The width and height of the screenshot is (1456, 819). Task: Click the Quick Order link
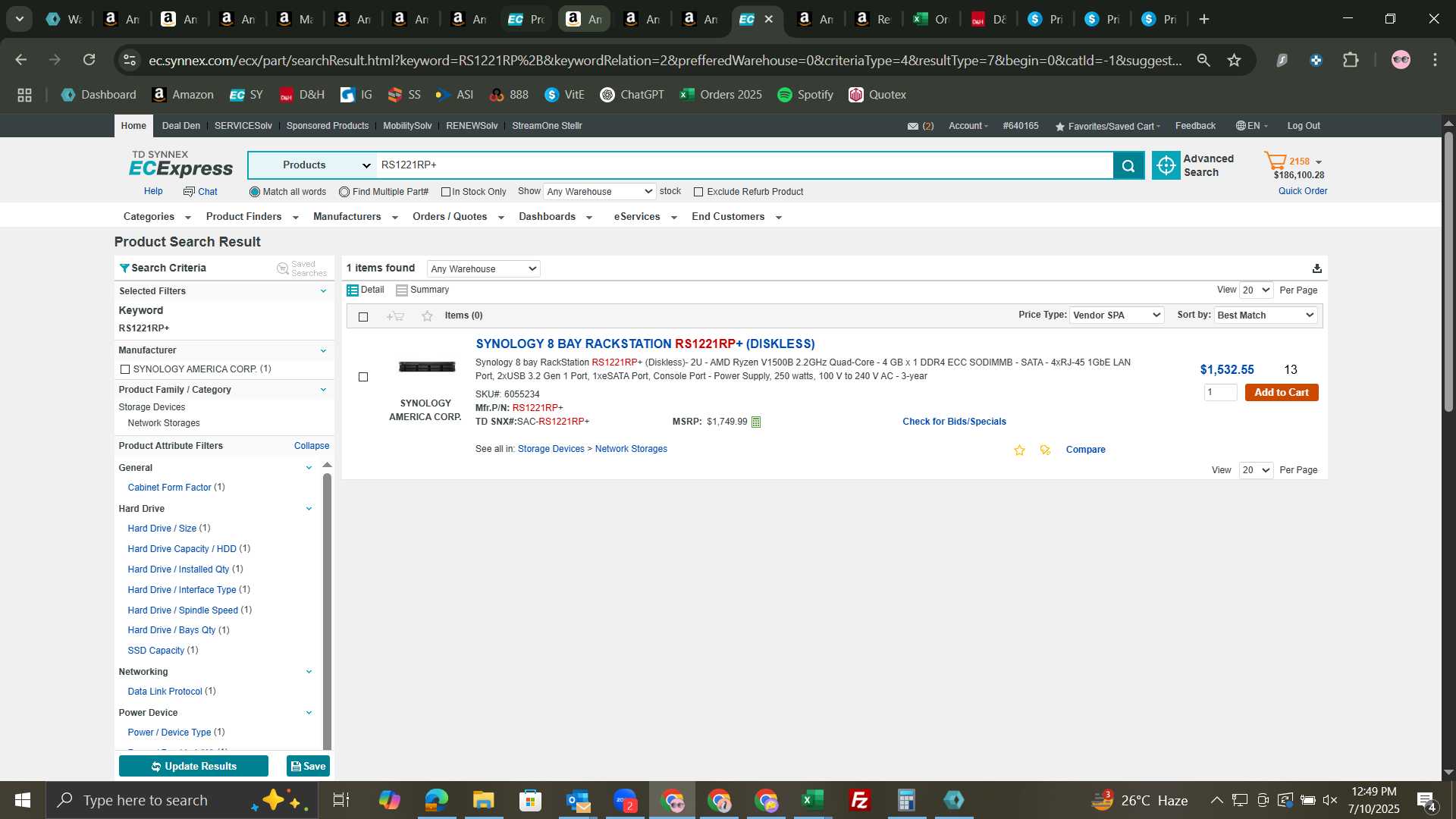[x=1302, y=191]
